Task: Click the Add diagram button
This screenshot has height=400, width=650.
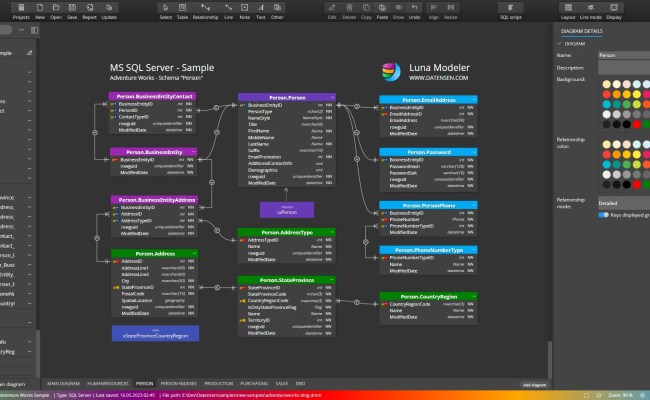Action: [x=534, y=385]
